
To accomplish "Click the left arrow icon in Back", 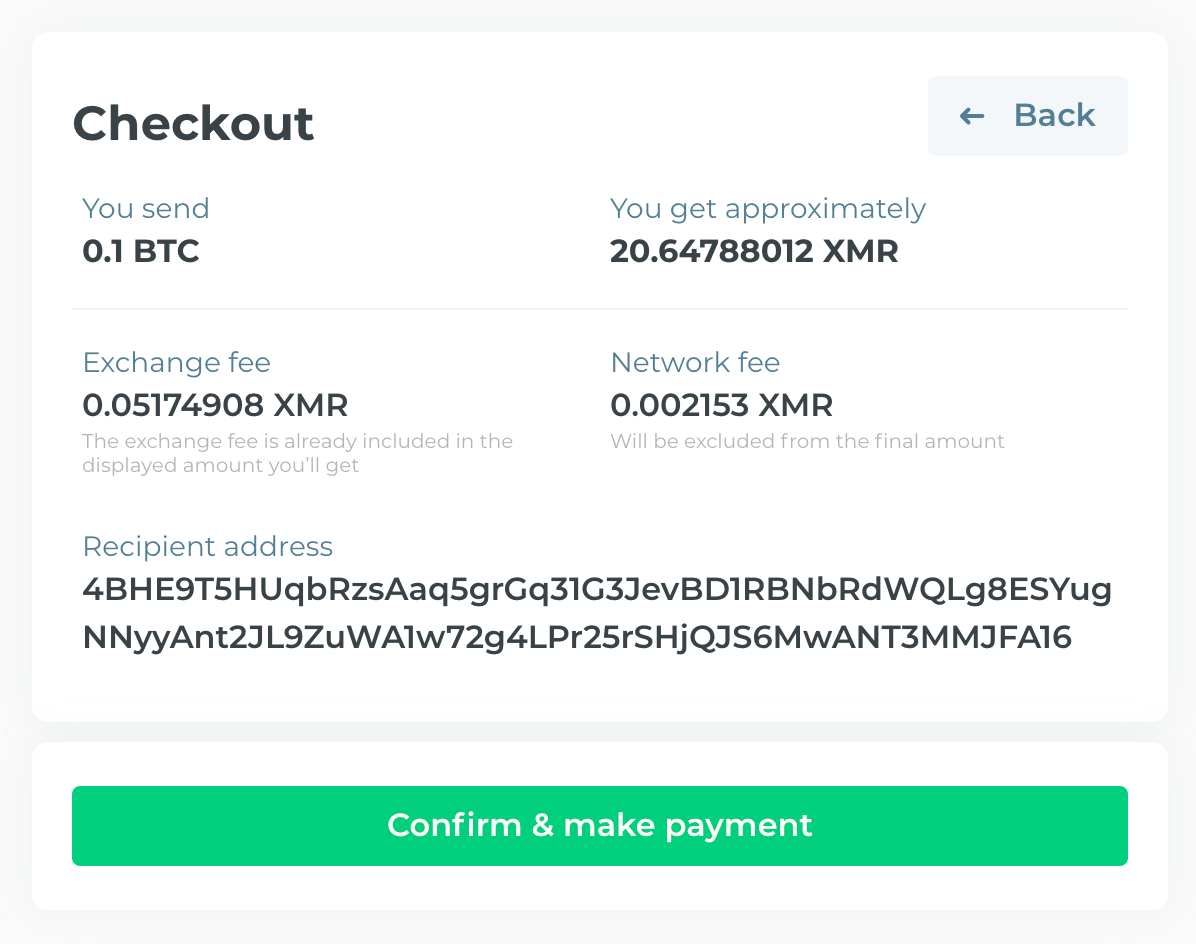I will (x=972, y=116).
